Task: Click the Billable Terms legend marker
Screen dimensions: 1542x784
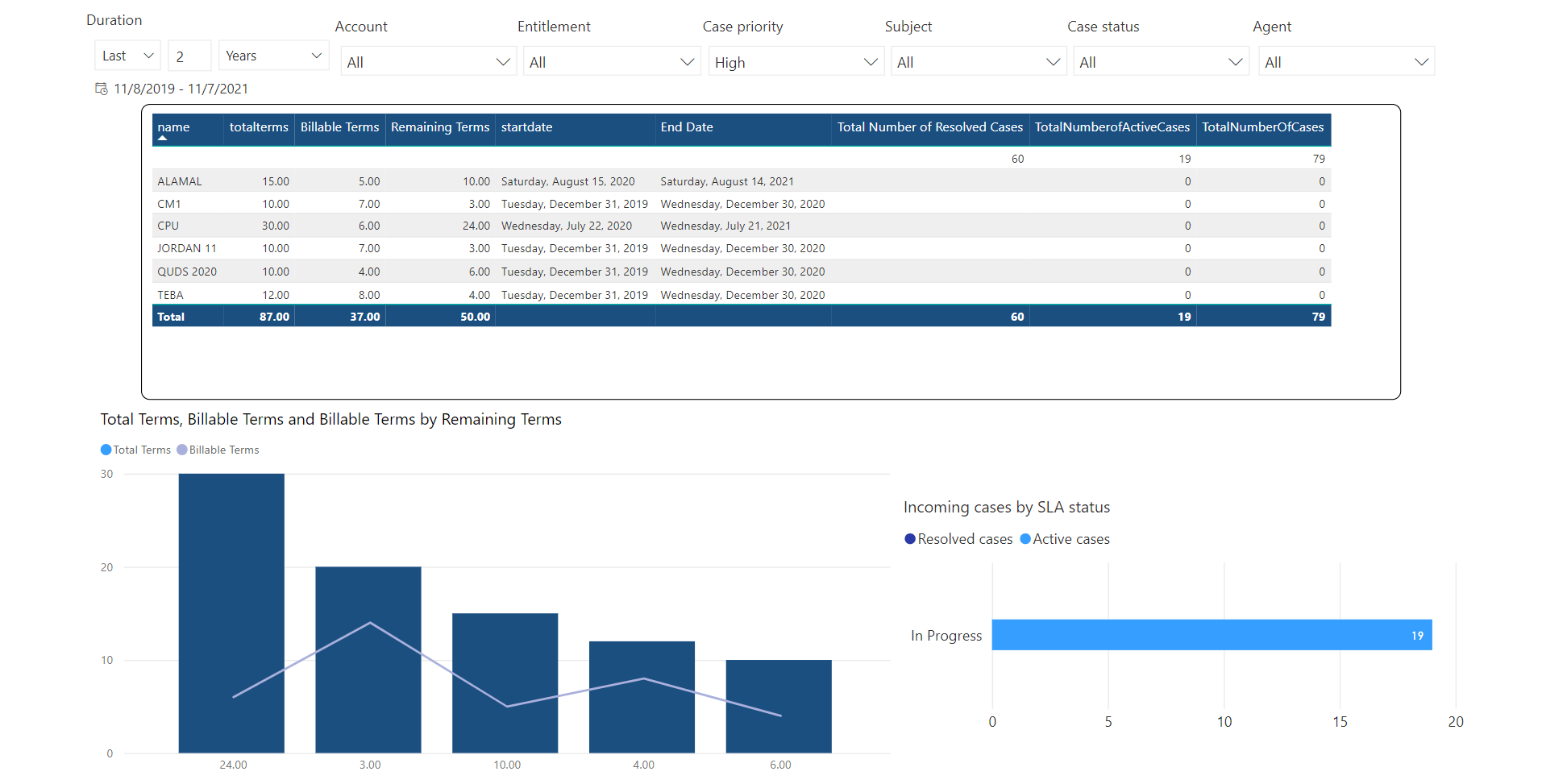Action: tap(182, 450)
